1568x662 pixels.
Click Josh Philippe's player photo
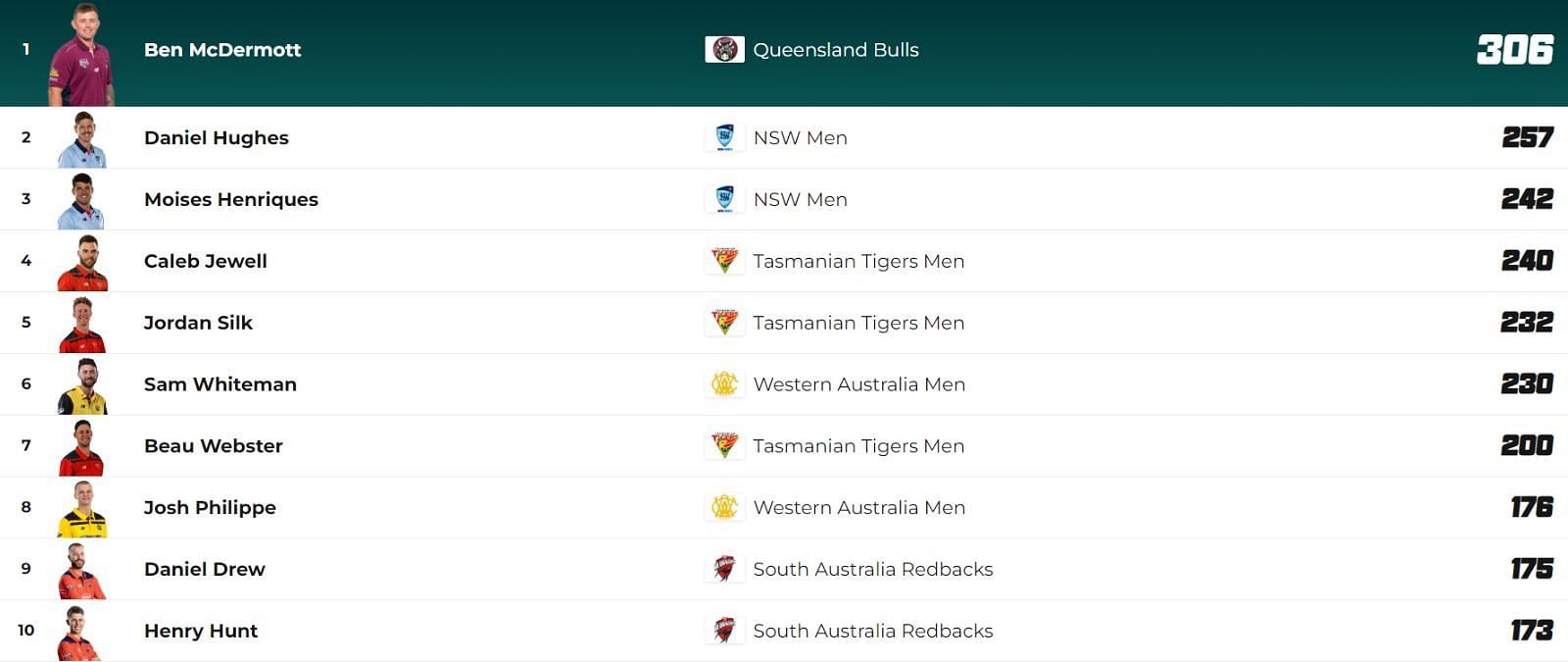point(82,509)
